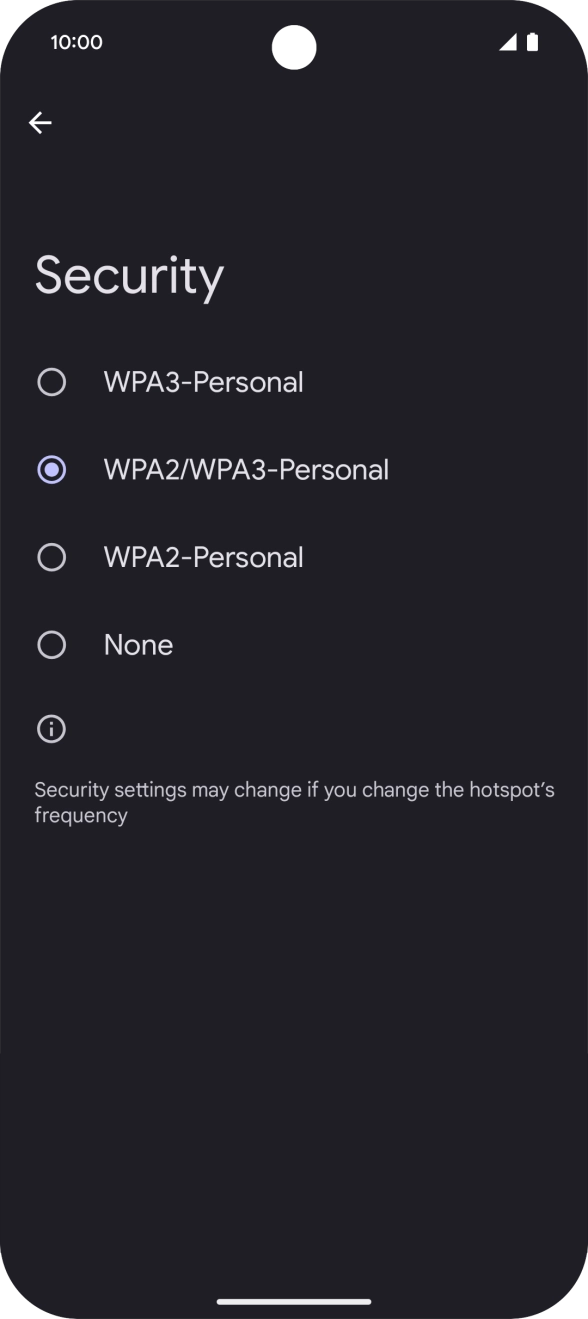
Task: Tap the info icon to learn about security settings
Action: 51,729
